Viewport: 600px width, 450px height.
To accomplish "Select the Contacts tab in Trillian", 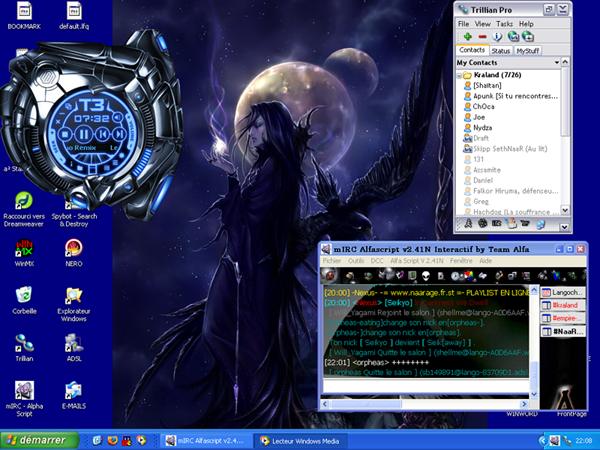I will coord(472,50).
